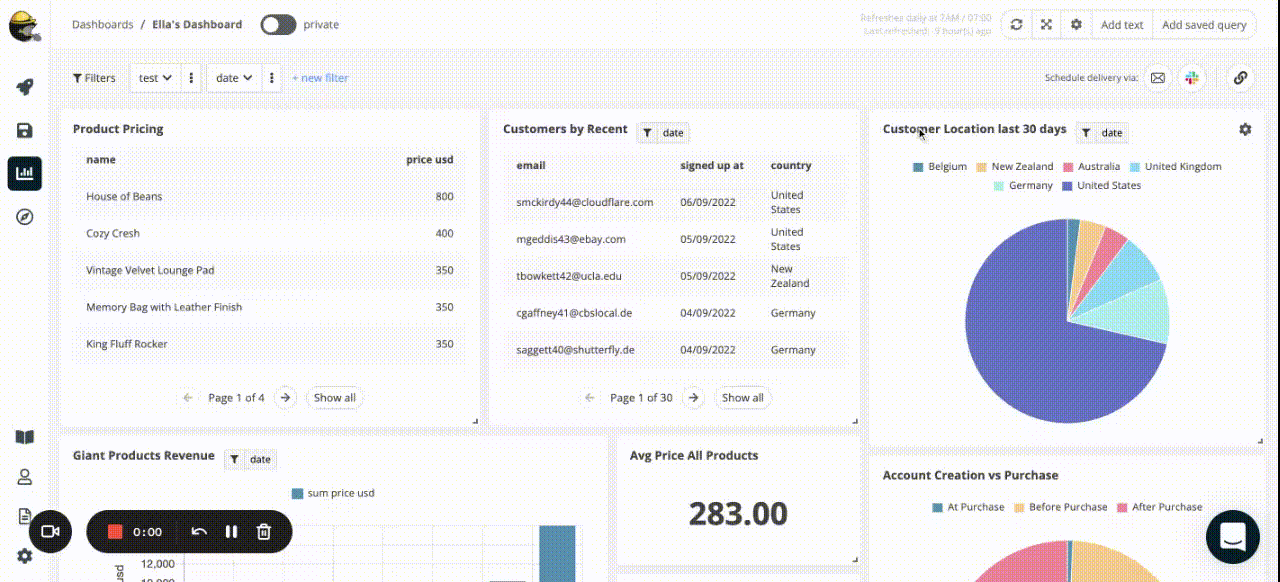The width and height of the screenshot is (1280, 582).
Task: Open saved queries via the floppy disk icon
Action: (25, 130)
